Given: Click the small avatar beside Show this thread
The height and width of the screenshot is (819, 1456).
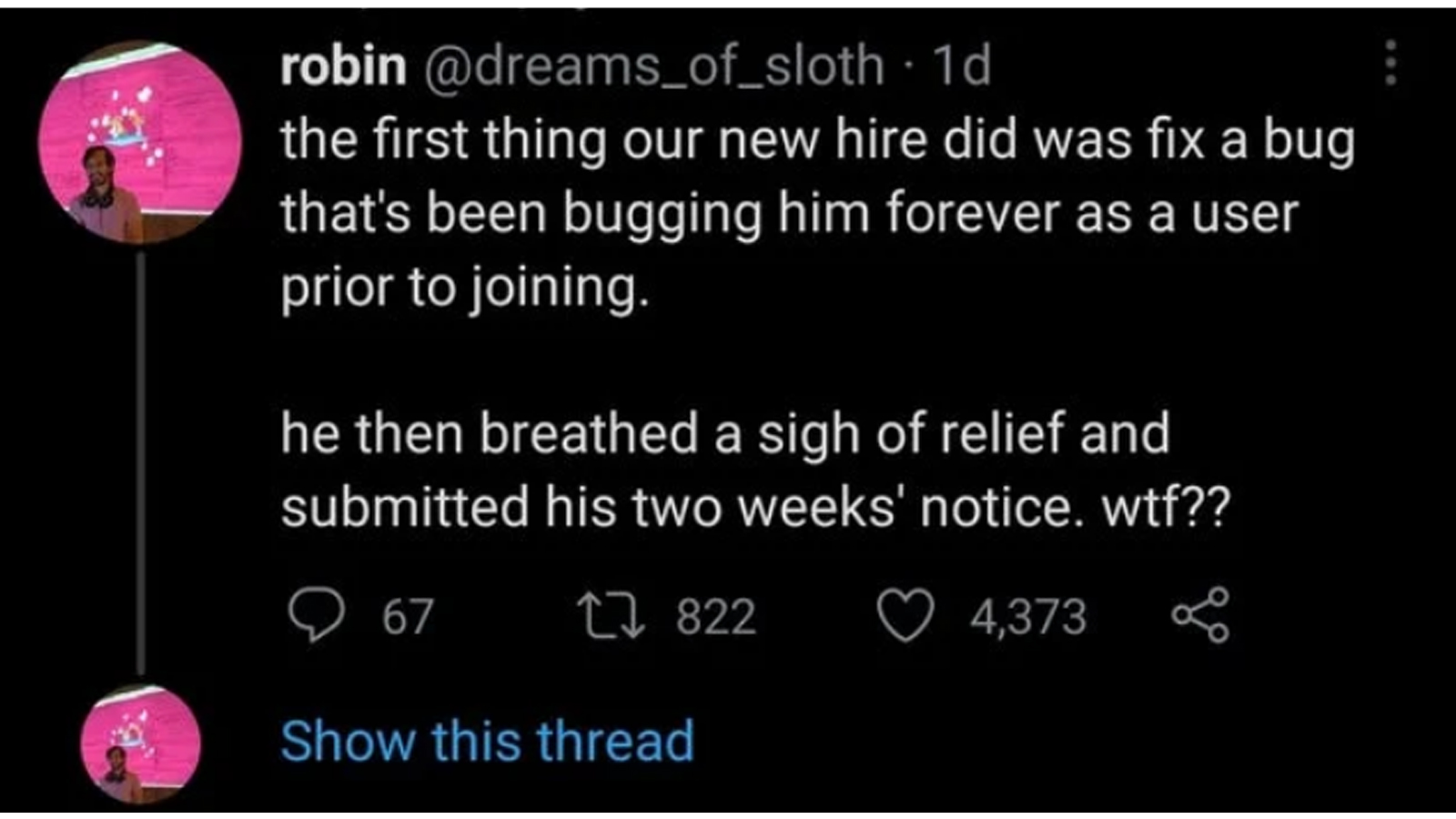Looking at the screenshot, I should [140, 743].
